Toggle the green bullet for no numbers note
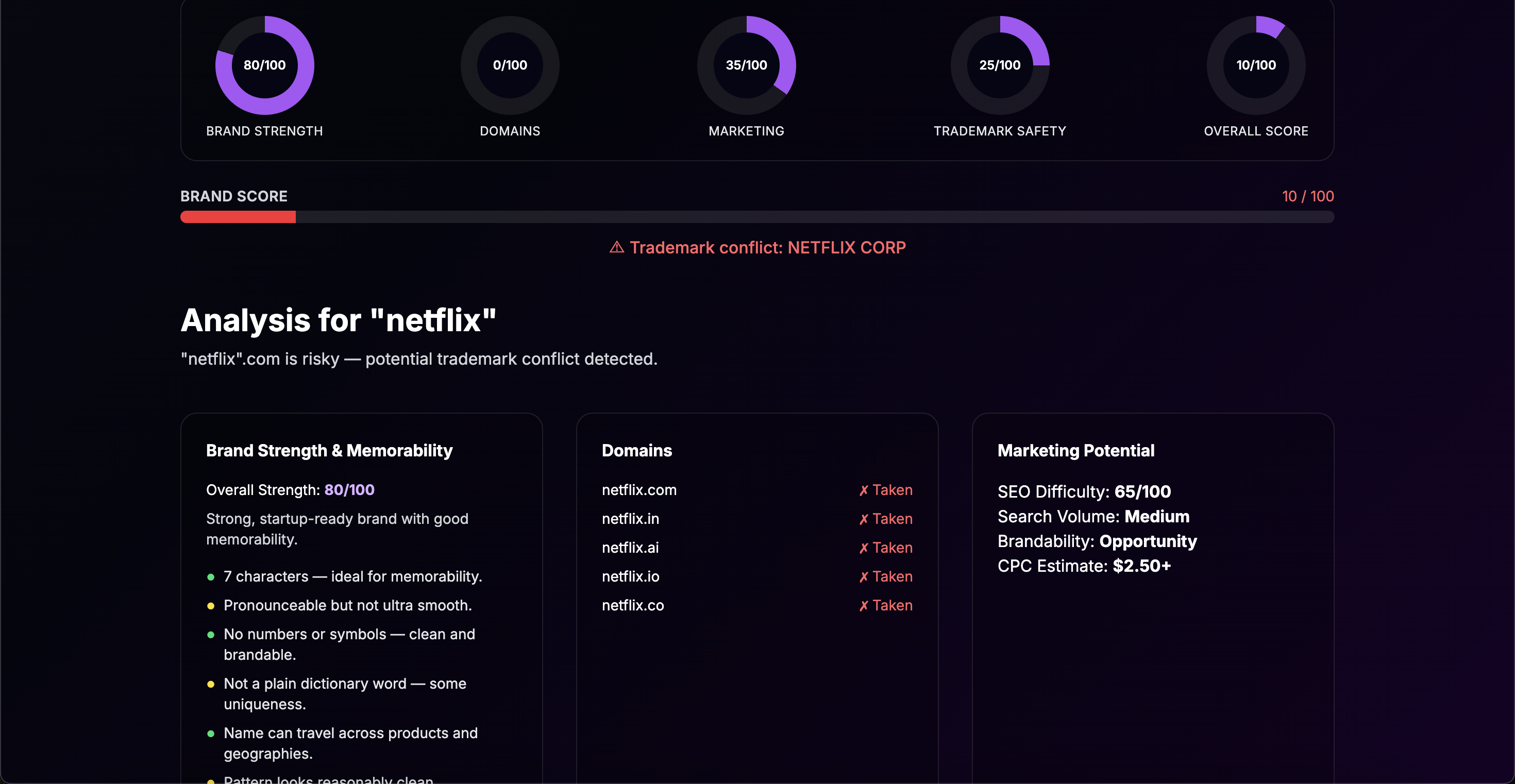Viewport: 1515px width, 784px height. click(x=212, y=635)
